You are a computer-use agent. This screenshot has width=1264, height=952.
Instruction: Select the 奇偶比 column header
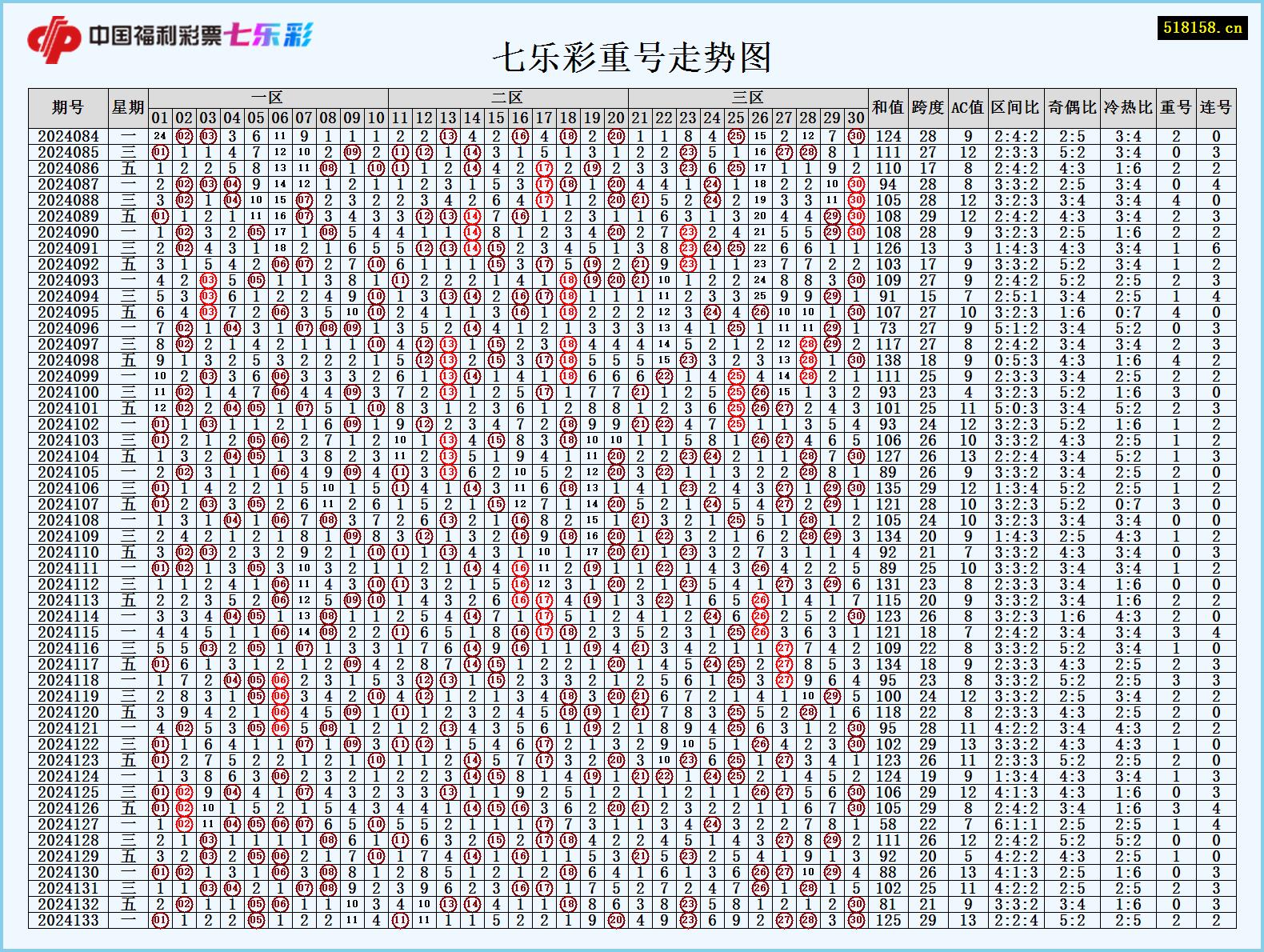[1072, 108]
